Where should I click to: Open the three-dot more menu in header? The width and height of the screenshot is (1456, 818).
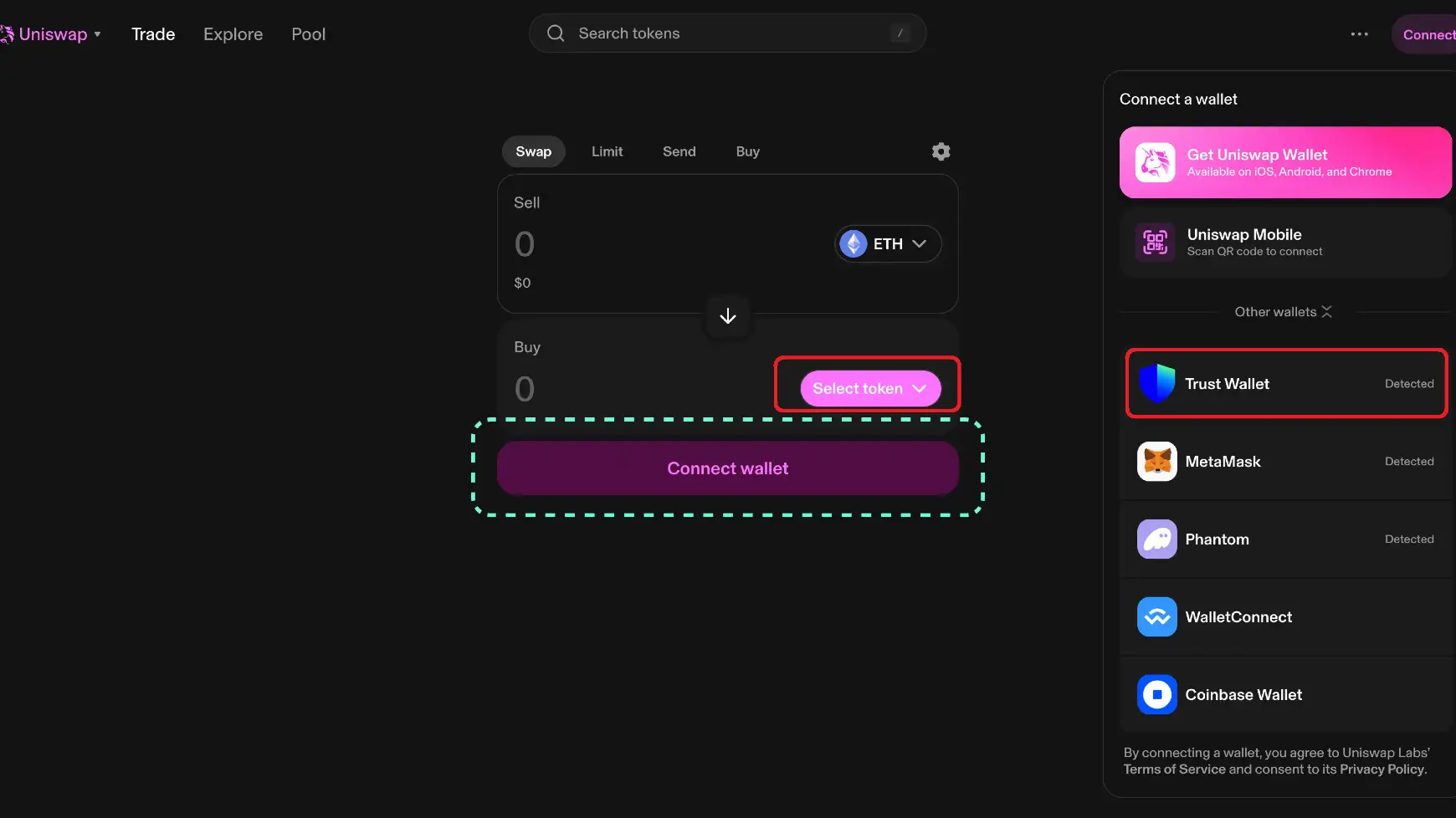tap(1360, 34)
